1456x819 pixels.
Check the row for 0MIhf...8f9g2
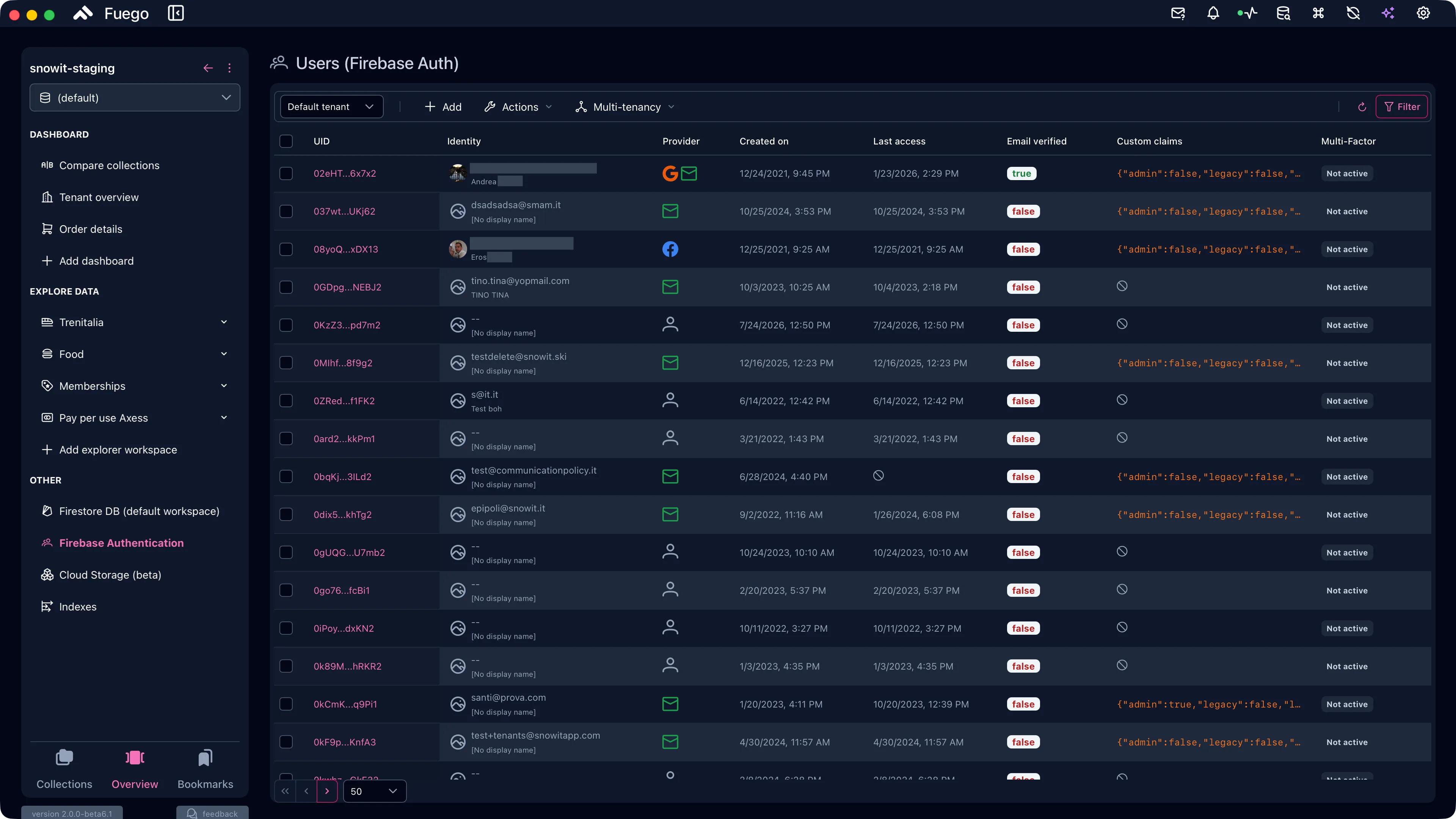click(286, 362)
